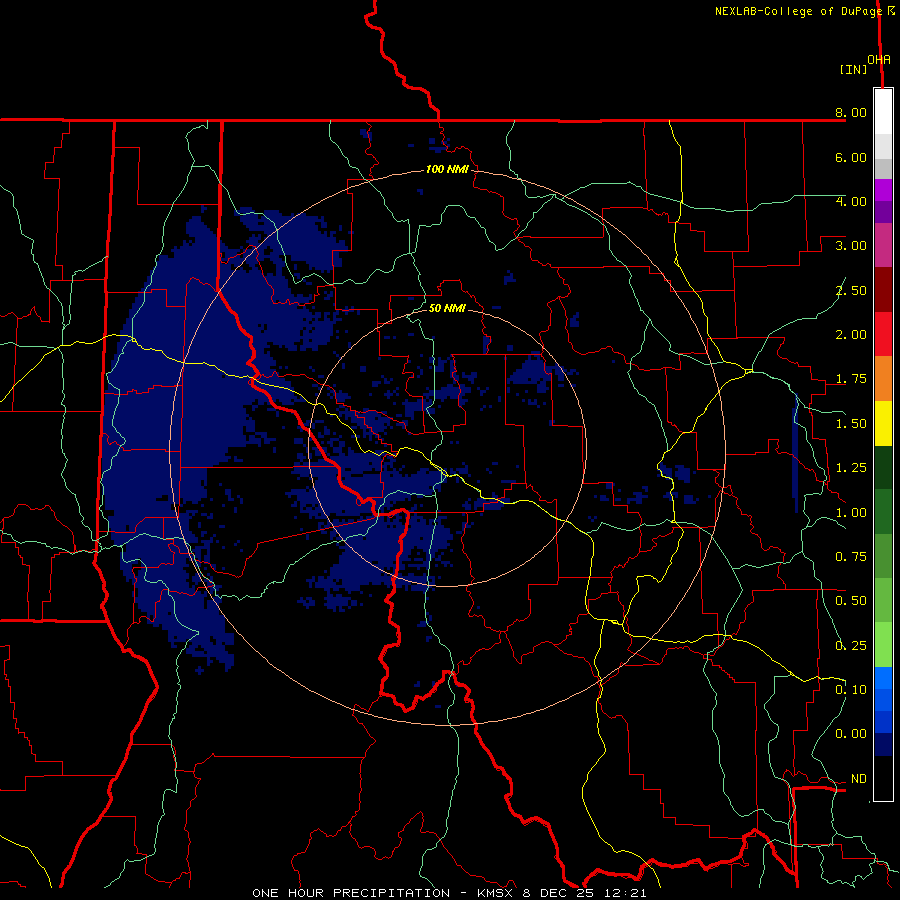
Task: Click the [IN] units label
Action: (x=853, y=69)
